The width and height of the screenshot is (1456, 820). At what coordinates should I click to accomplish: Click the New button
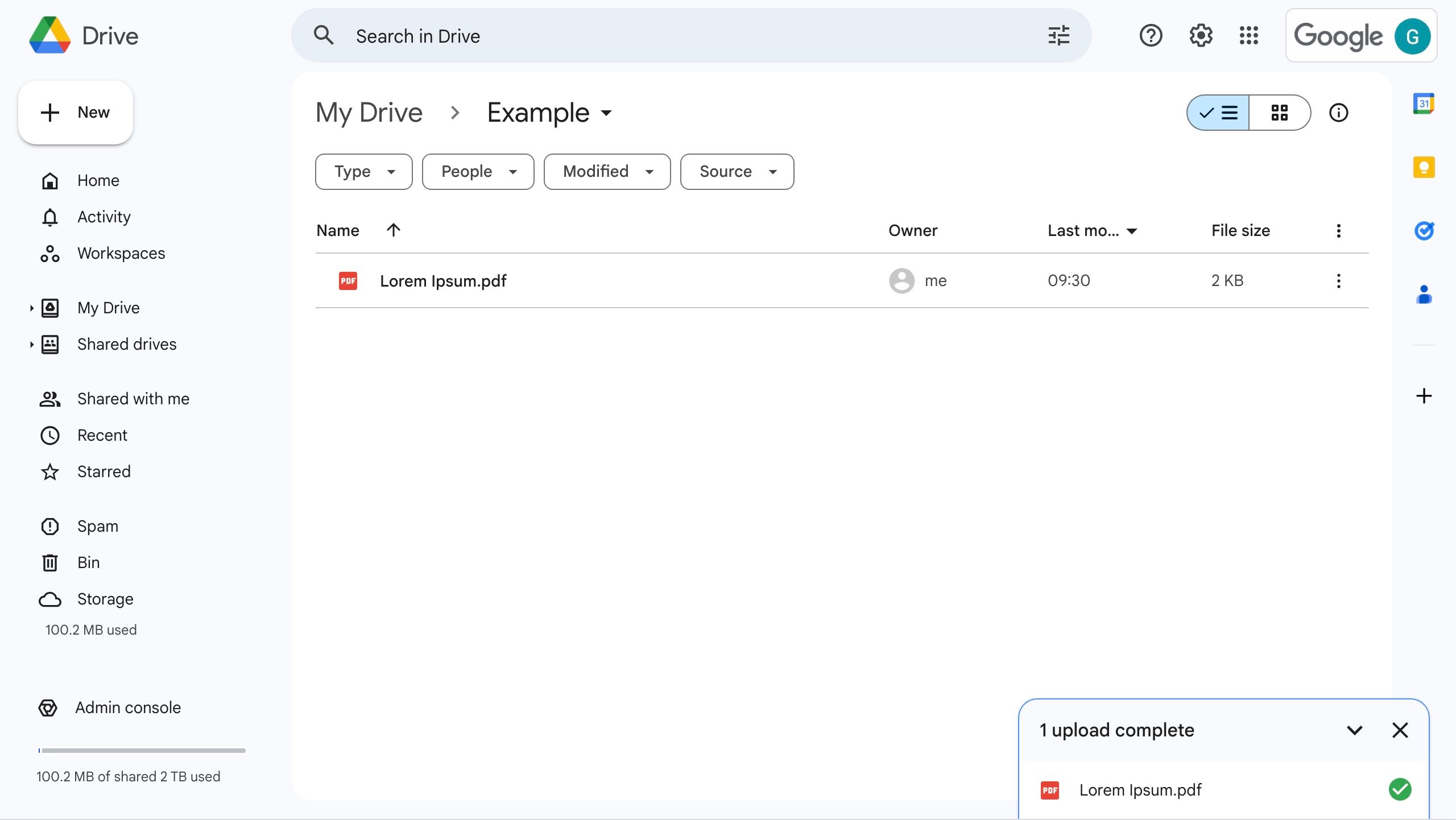pyautogui.click(x=76, y=112)
